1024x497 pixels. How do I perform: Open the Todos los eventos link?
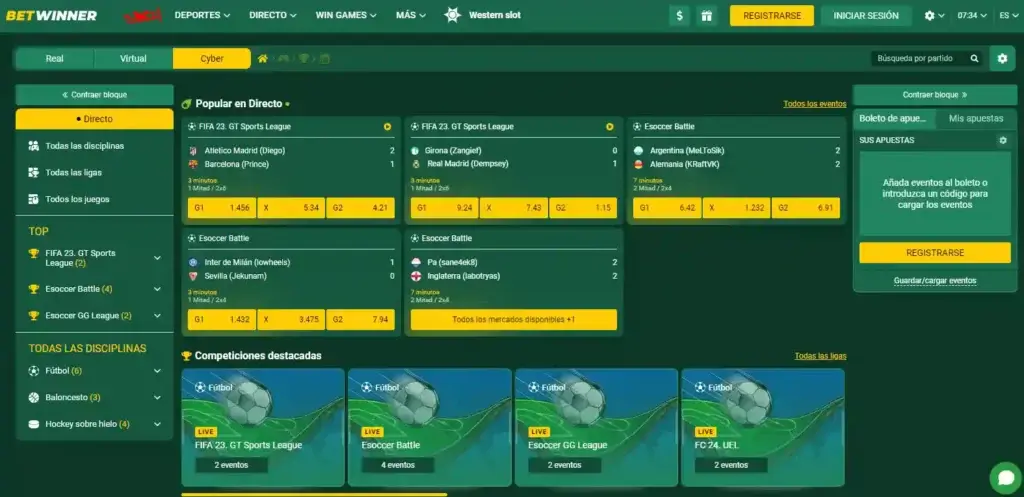point(814,104)
